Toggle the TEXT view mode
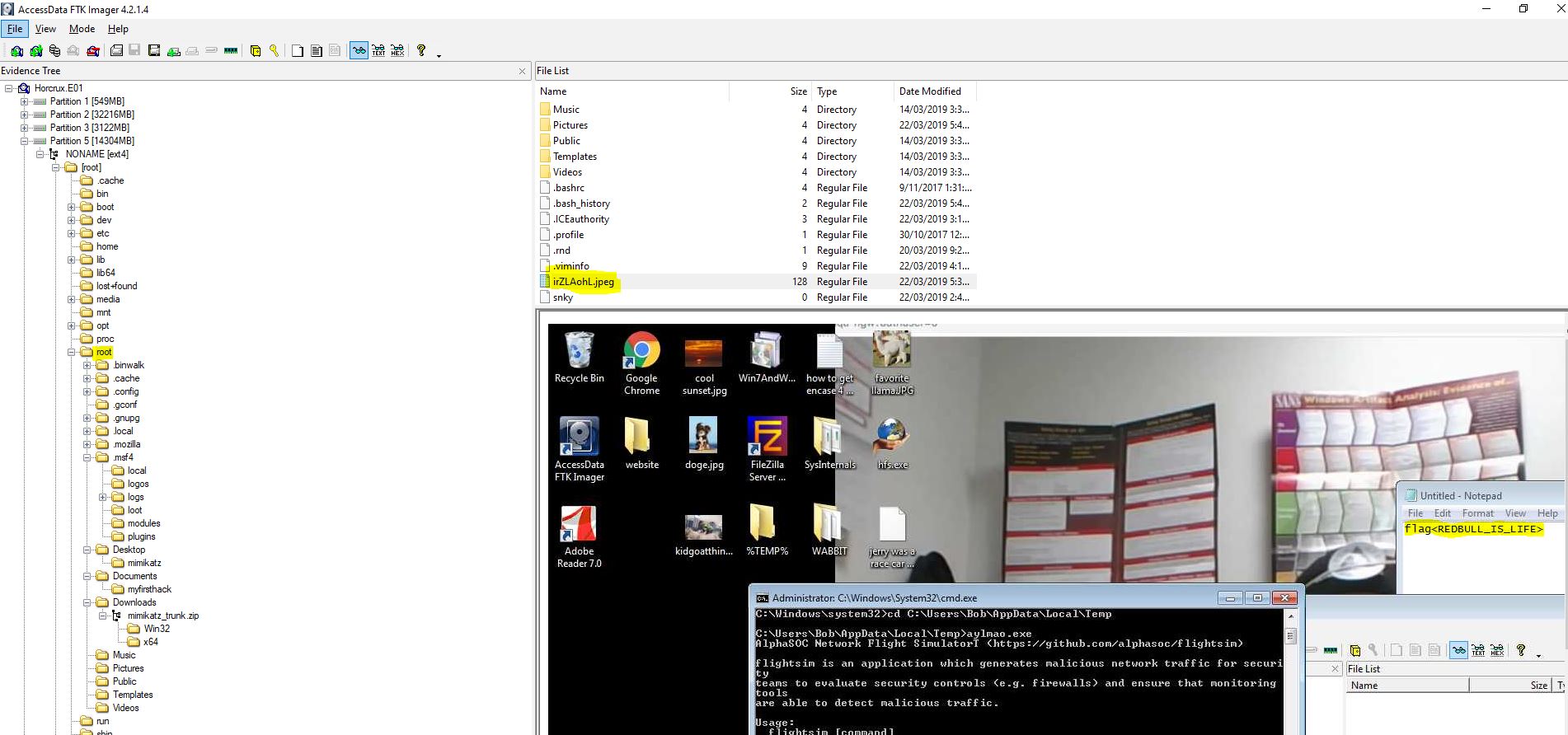This screenshot has width=1568, height=735. 378,51
